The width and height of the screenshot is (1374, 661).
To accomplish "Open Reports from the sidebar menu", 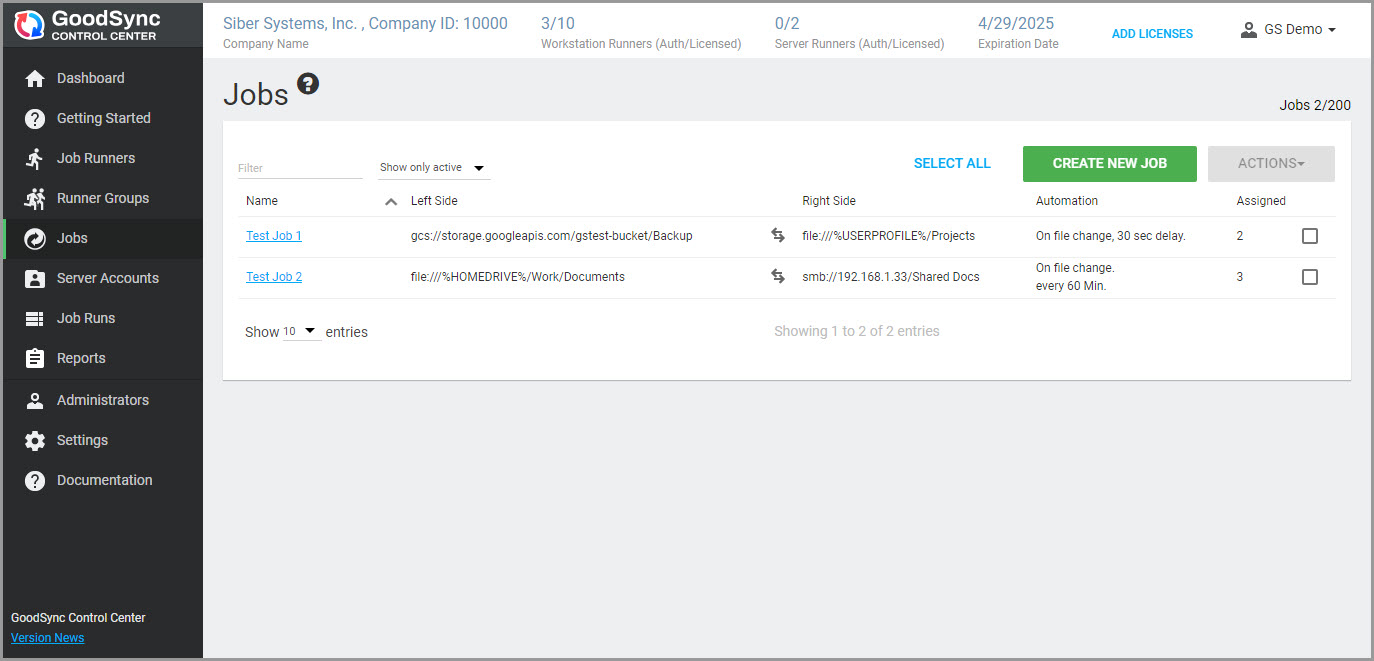I will [x=81, y=358].
